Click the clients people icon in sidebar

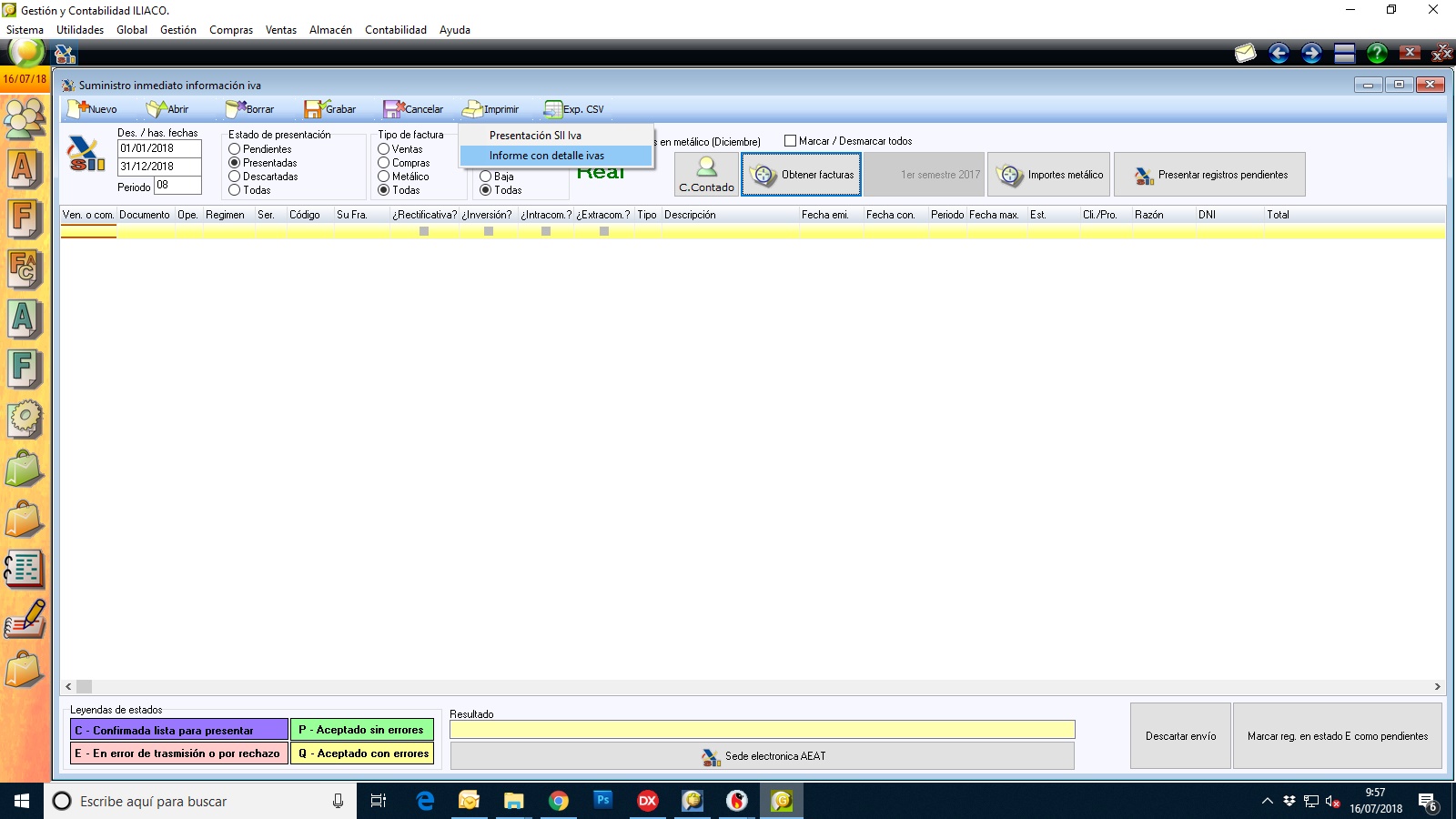pos(25,118)
